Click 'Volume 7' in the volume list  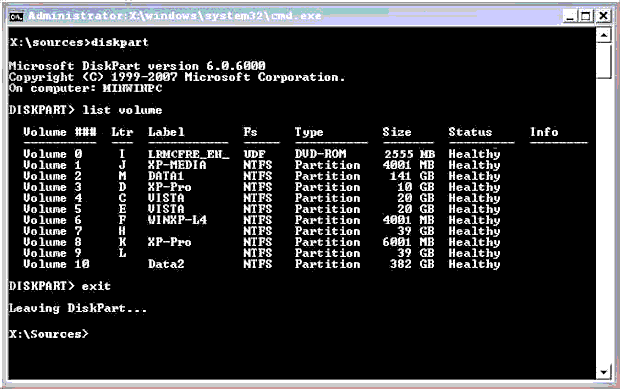tap(53, 231)
